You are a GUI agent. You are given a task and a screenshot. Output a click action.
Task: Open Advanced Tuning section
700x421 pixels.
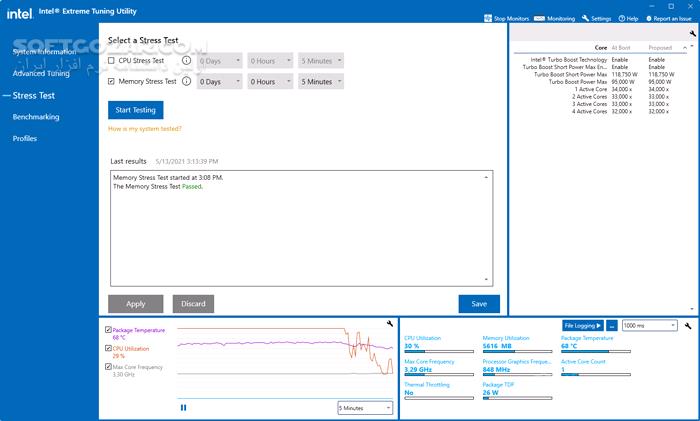tap(41, 73)
